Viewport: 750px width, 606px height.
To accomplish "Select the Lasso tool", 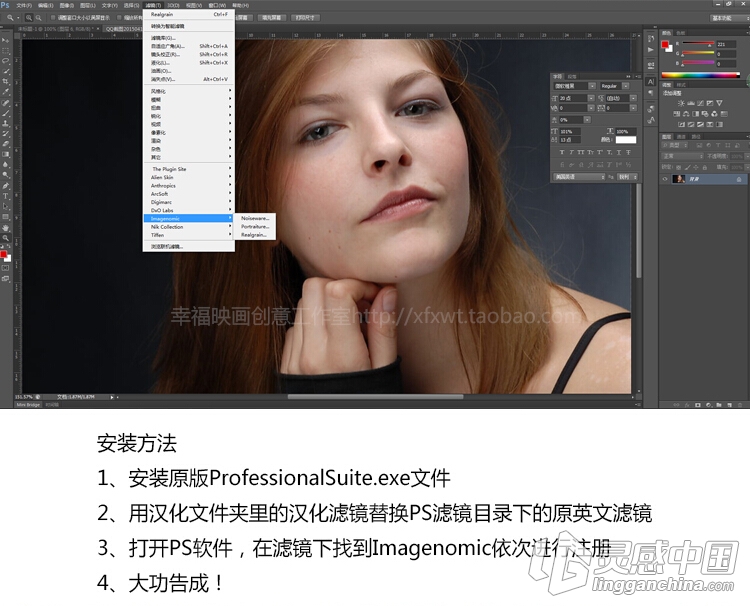I will coord(6,61).
